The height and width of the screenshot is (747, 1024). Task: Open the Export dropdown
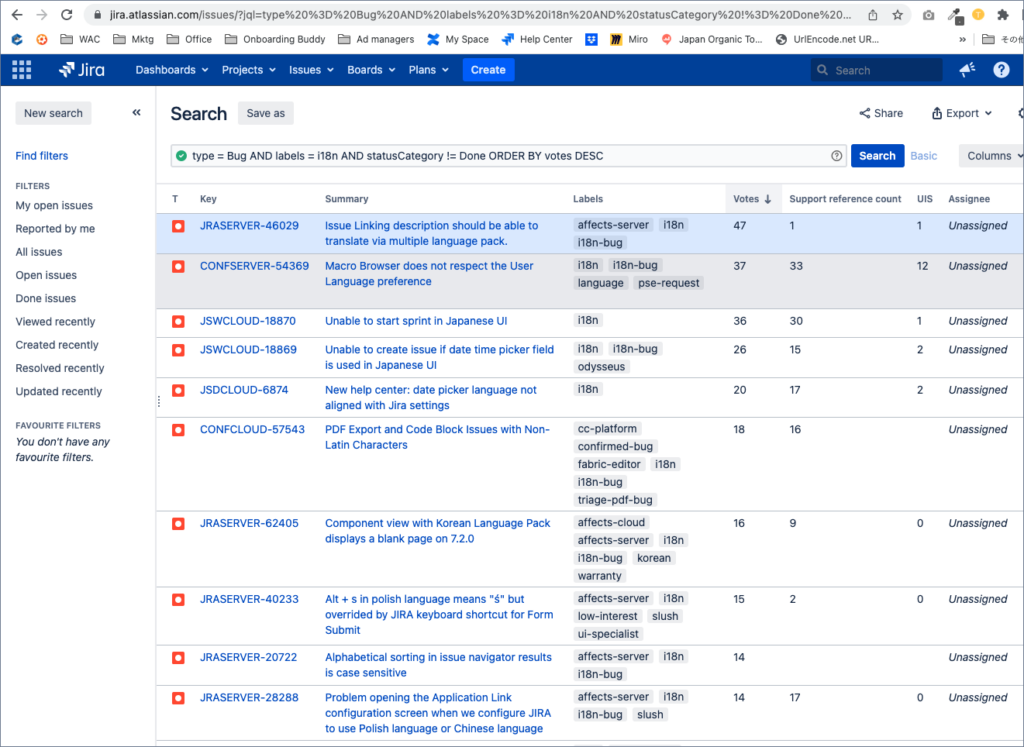[962, 113]
